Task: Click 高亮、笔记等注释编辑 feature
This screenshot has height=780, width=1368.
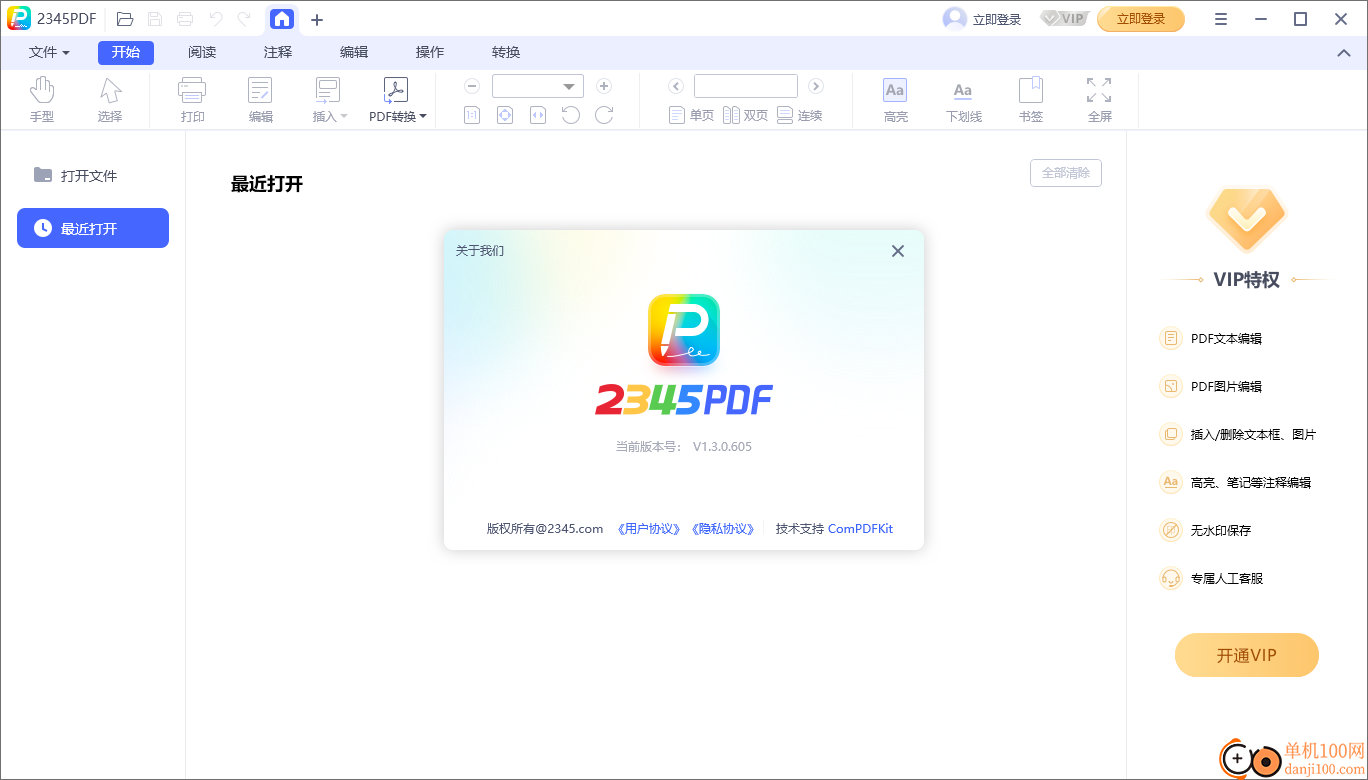Action: tap(1235, 483)
